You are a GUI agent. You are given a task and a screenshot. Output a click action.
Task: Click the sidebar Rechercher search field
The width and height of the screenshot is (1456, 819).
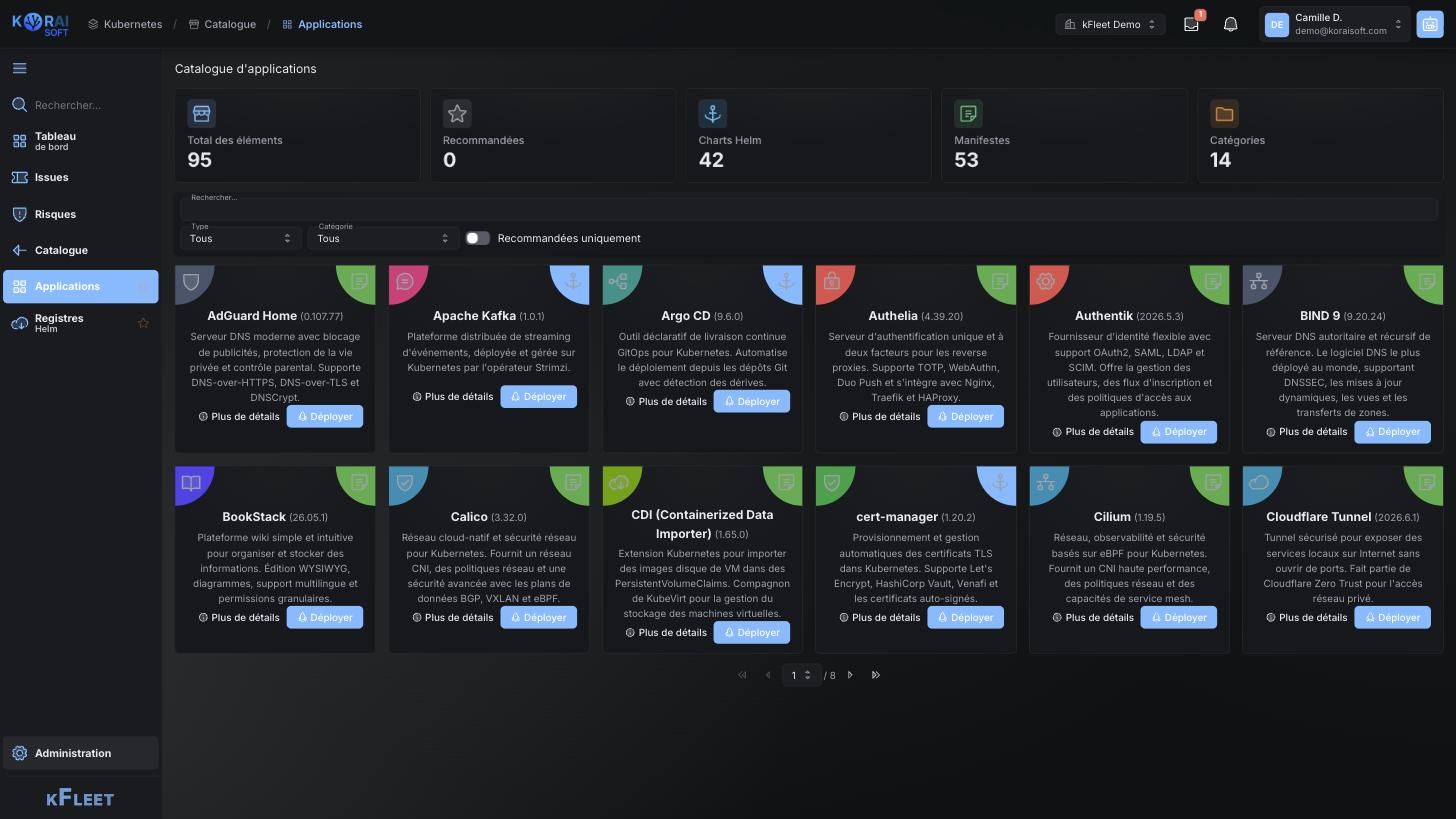pyautogui.click(x=80, y=105)
